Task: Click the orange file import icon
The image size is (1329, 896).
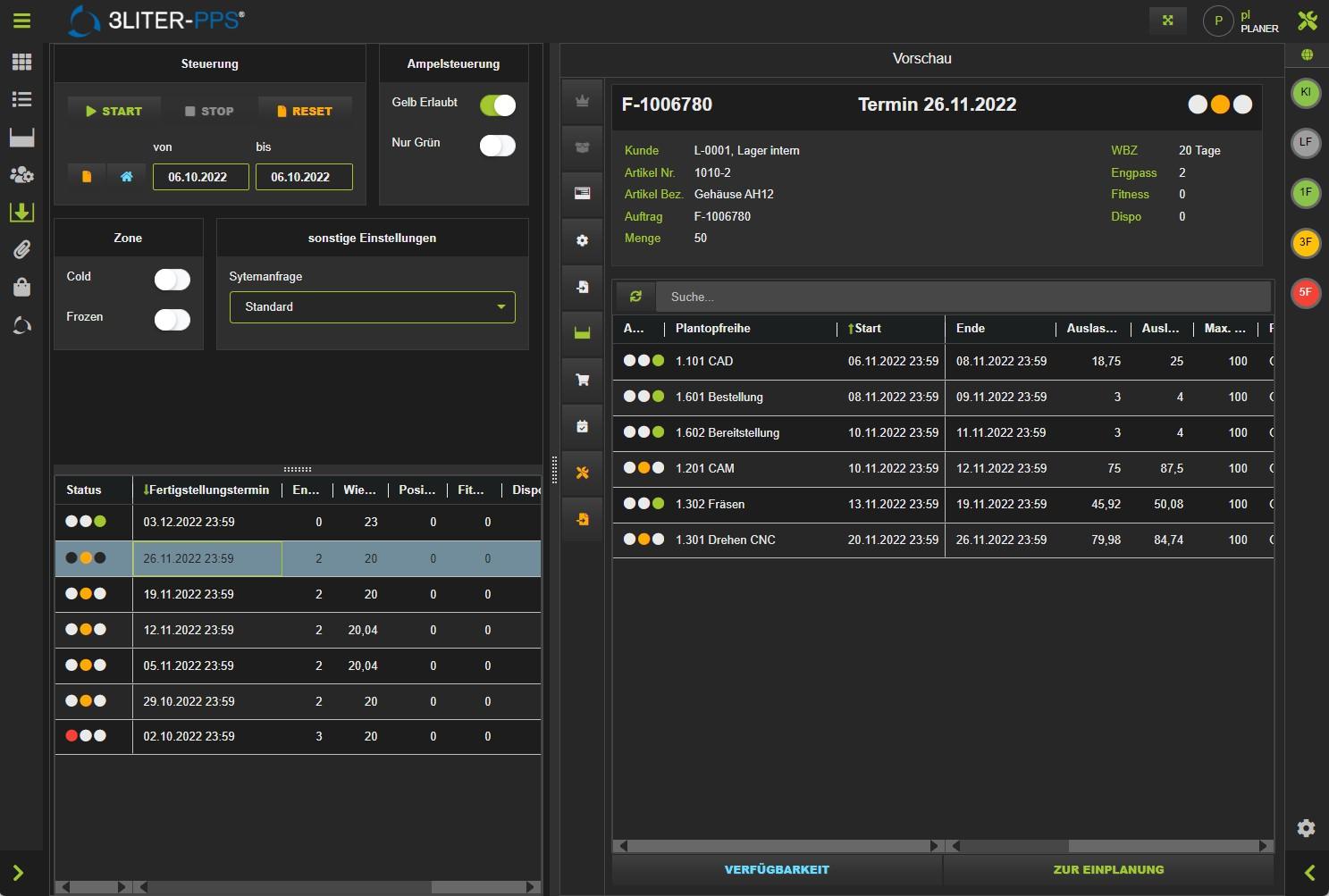Action: (583, 519)
